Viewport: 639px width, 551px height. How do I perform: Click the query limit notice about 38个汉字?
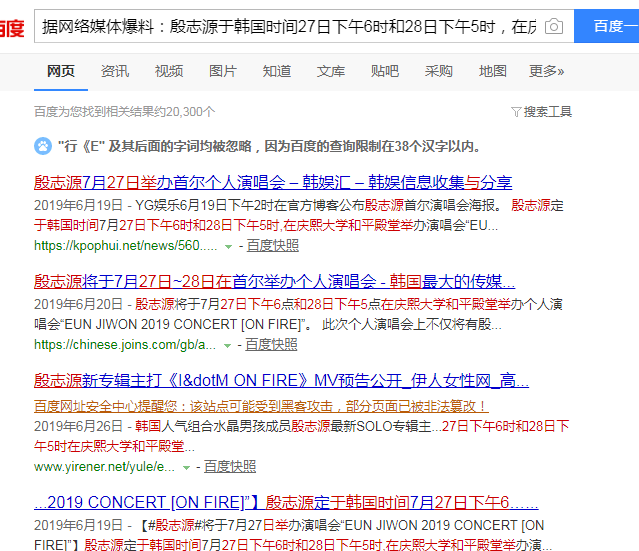tap(269, 146)
